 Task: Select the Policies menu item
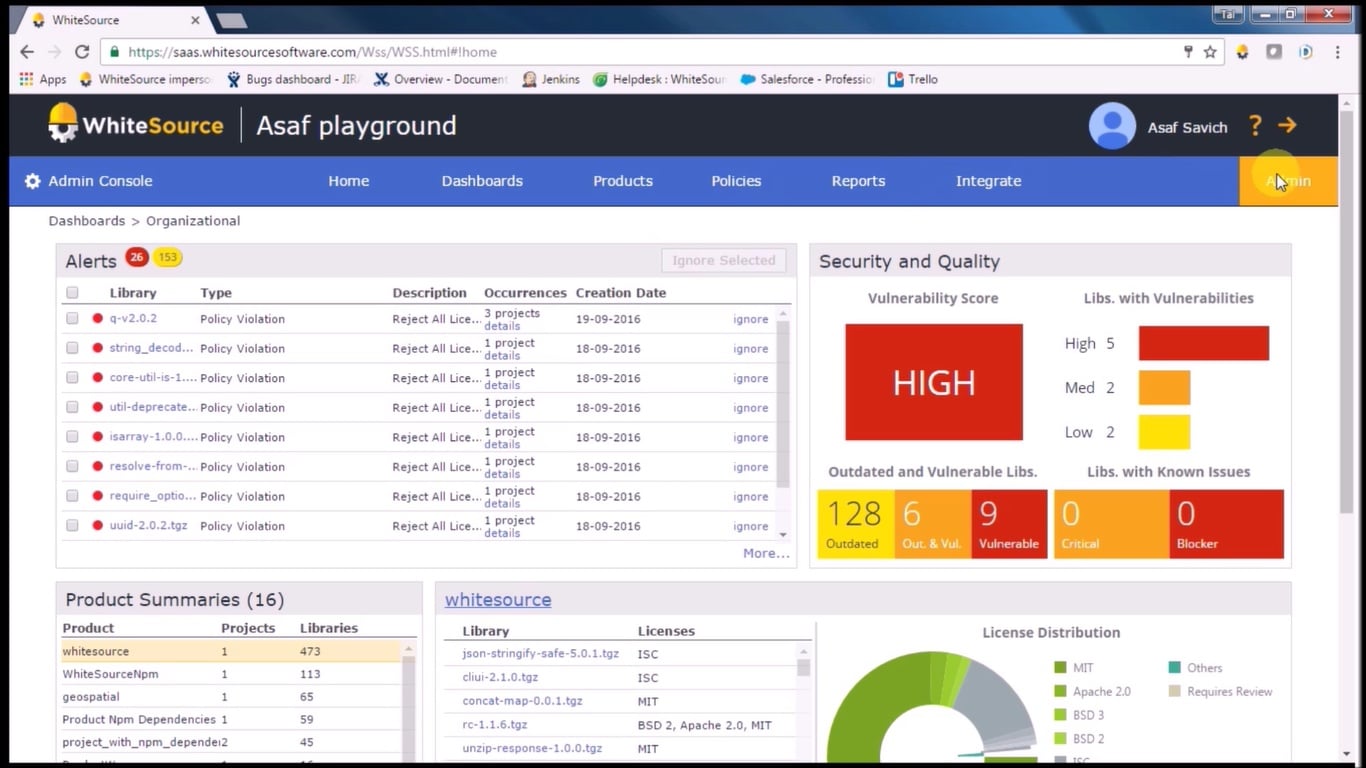click(736, 181)
